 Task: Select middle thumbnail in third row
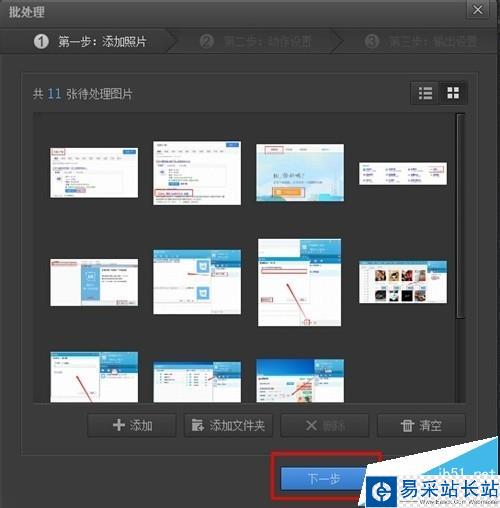[x=197, y=382]
